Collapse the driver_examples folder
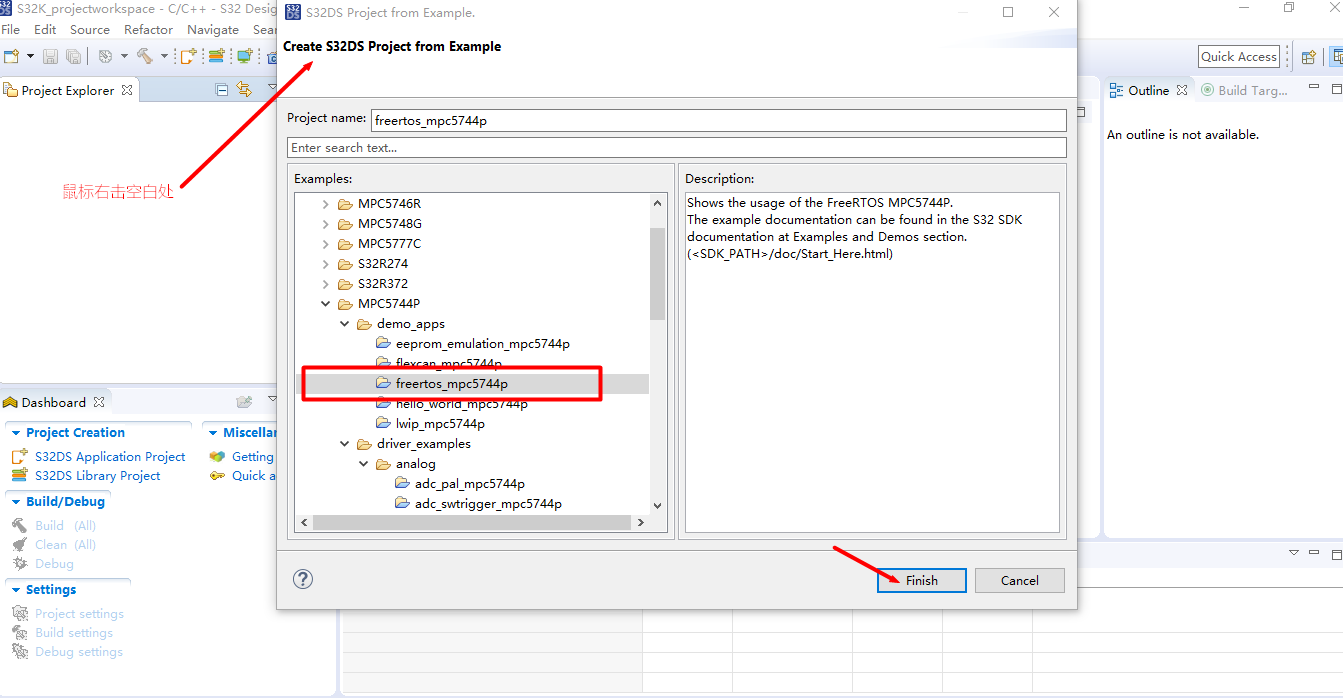The height and width of the screenshot is (698, 1343). [x=344, y=444]
